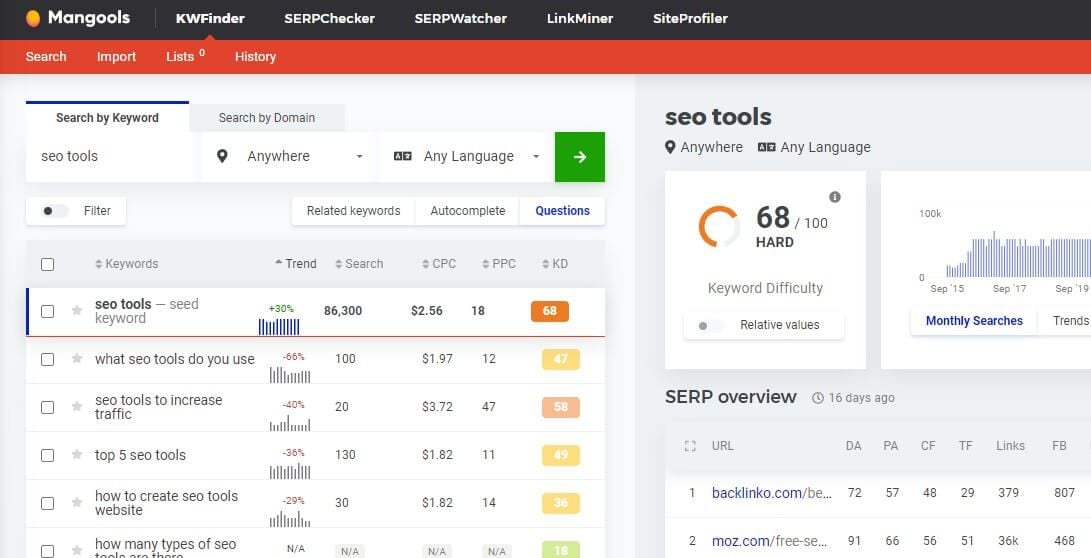
Task: Click the expand icon in SERP table header
Action: tap(690, 446)
